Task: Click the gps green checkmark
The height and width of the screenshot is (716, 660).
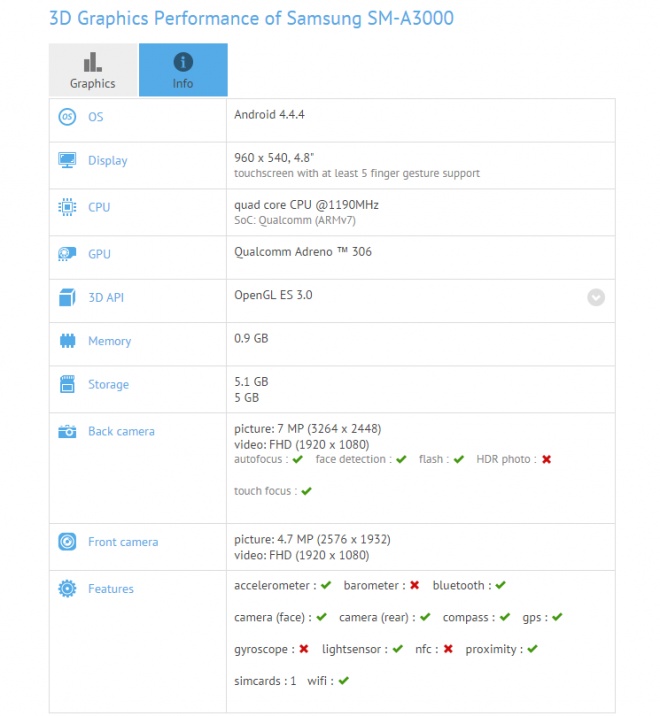Action: click(557, 617)
